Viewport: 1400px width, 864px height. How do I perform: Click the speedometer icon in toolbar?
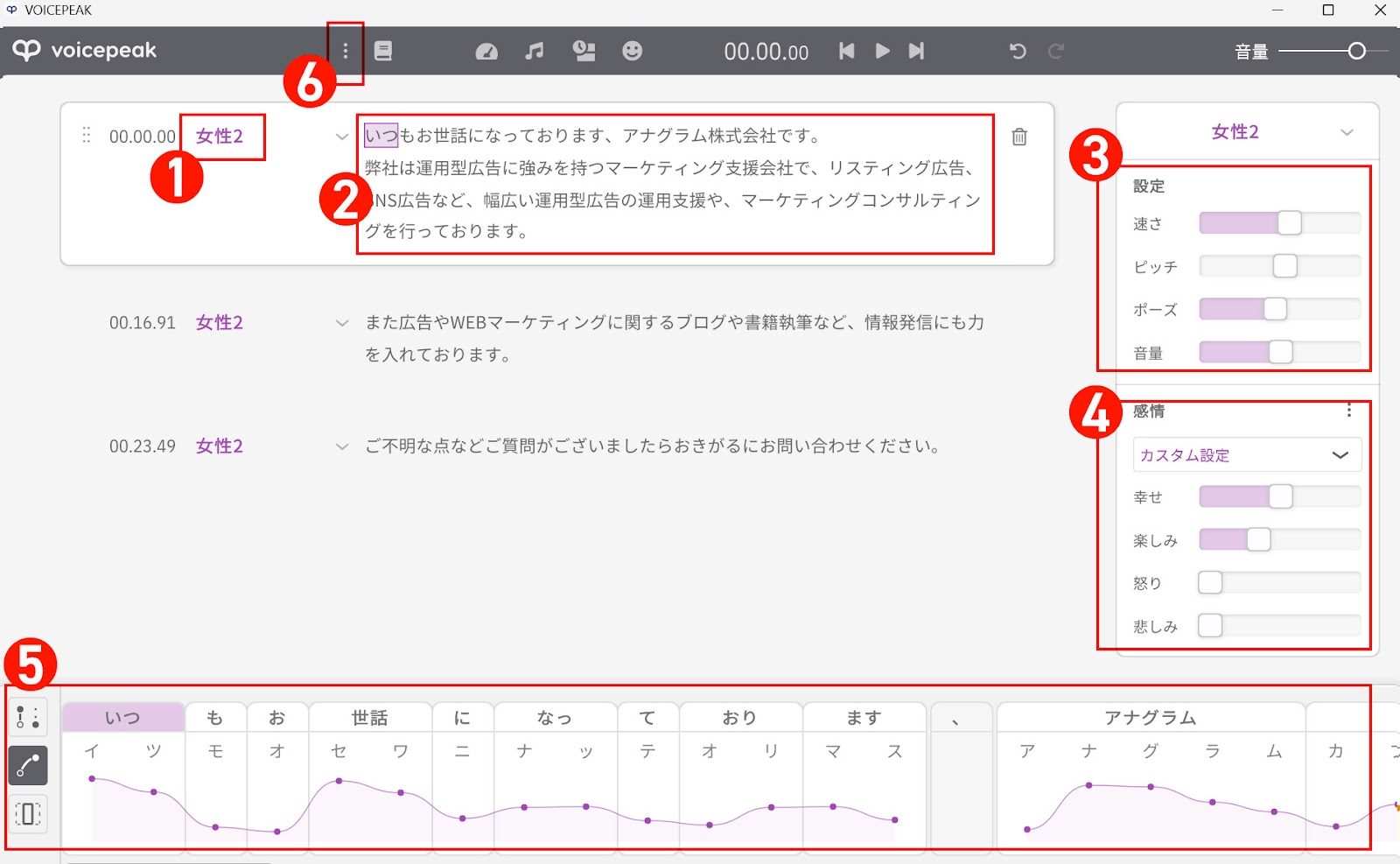486,52
